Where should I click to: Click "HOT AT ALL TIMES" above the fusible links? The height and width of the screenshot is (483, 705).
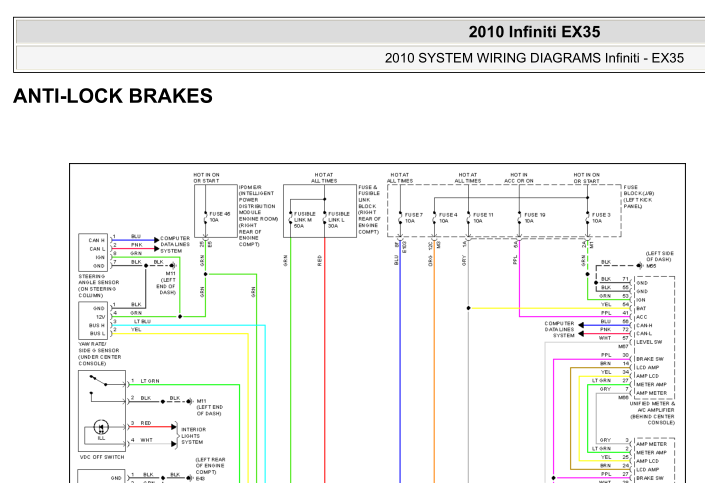[x=324, y=178]
